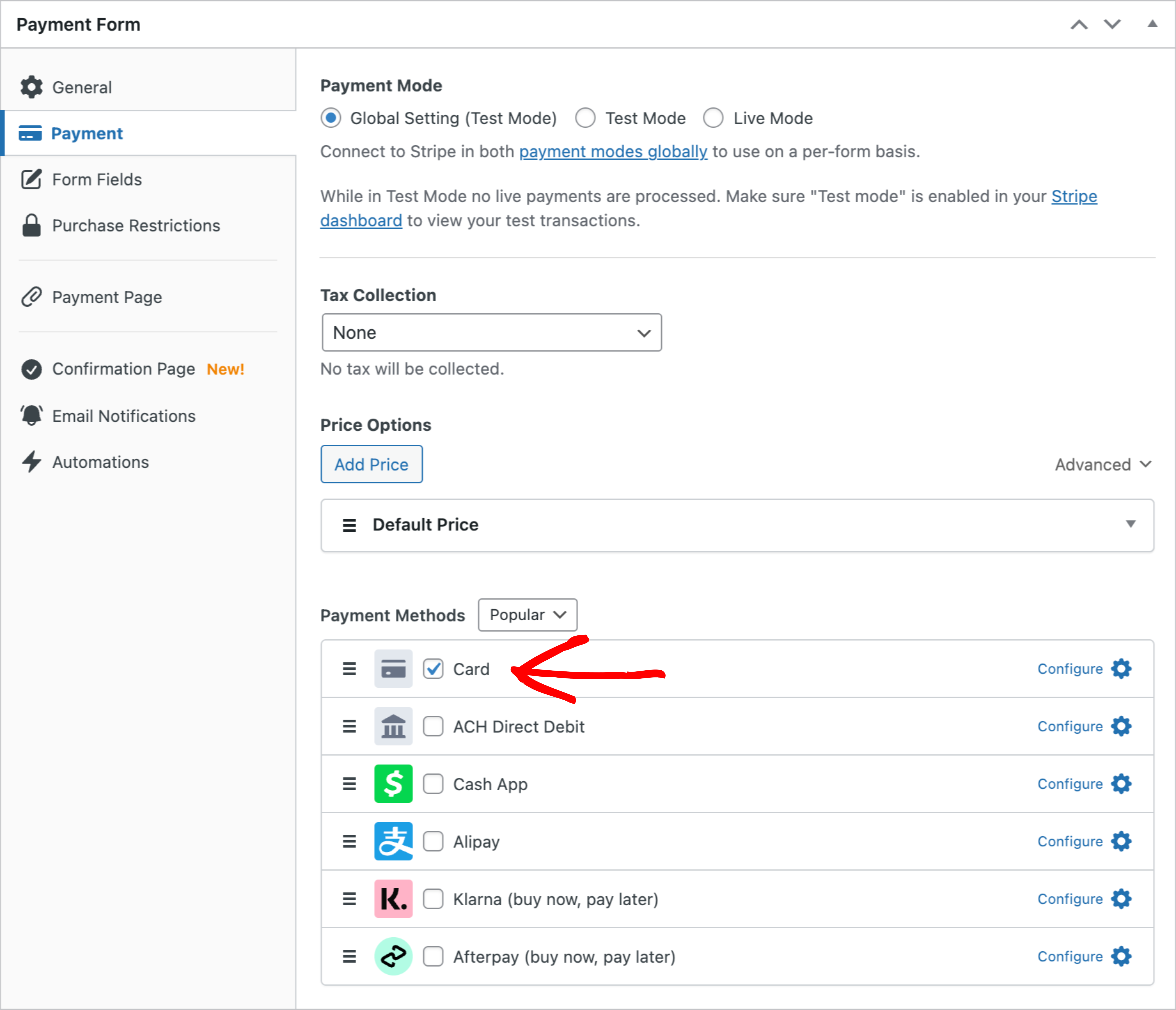The height and width of the screenshot is (1010, 1176).
Task: Click the Card row drag handle
Action: pos(350,669)
